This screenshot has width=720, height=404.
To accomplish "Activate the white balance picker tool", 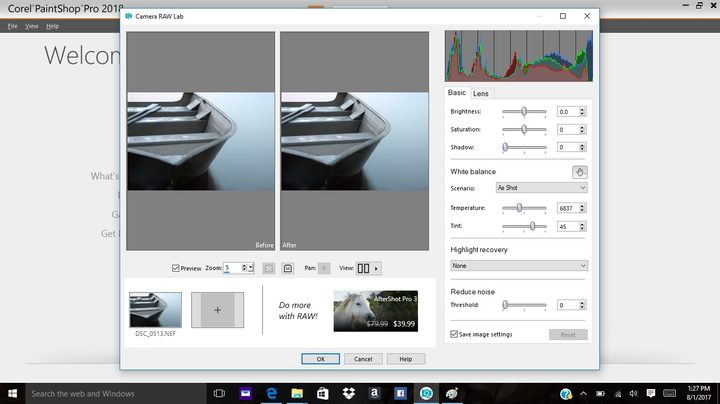I will [579, 172].
